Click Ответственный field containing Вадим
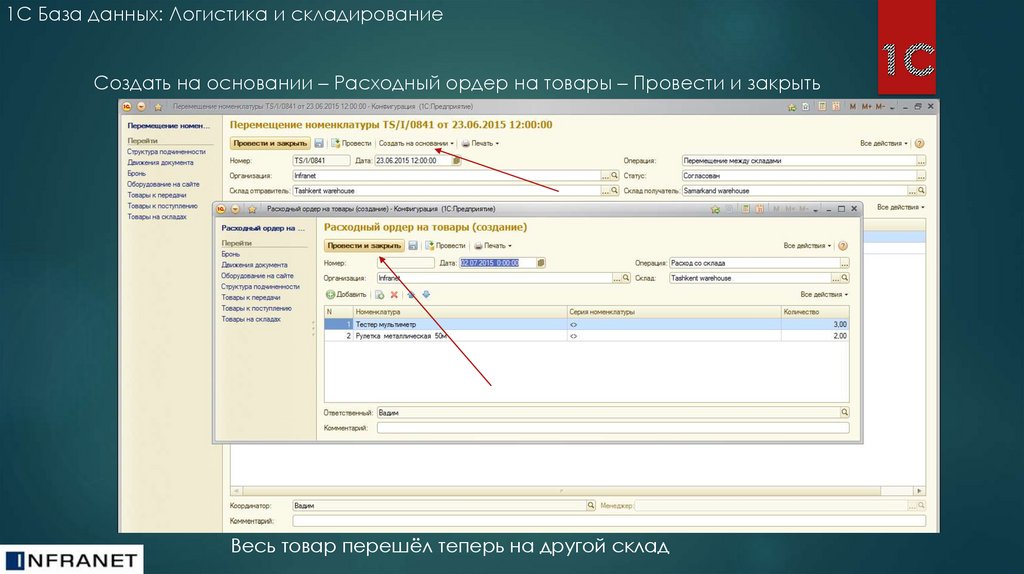The height and width of the screenshot is (574, 1024). click(608, 412)
